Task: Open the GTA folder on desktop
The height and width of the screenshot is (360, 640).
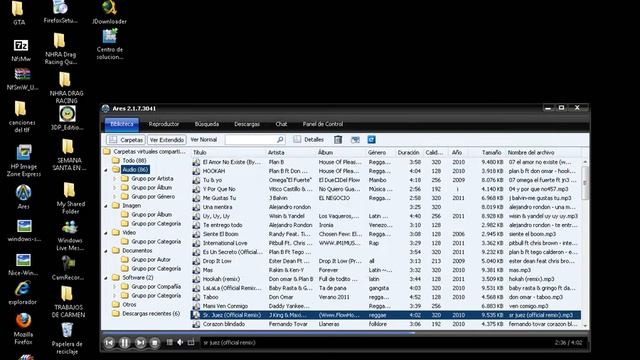Action: pyautogui.click(x=18, y=13)
